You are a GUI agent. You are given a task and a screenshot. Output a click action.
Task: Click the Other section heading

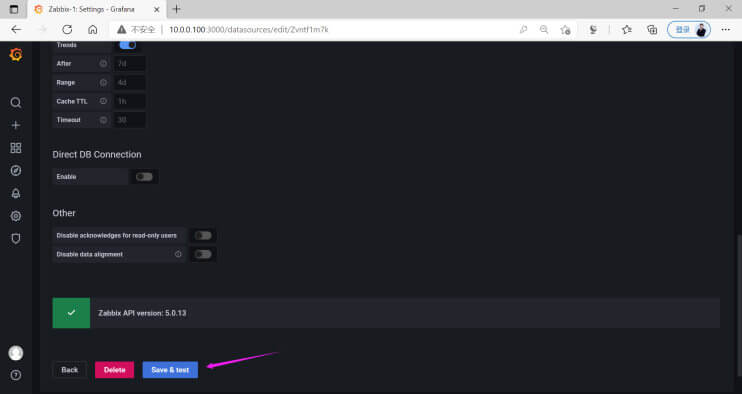click(64, 213)
